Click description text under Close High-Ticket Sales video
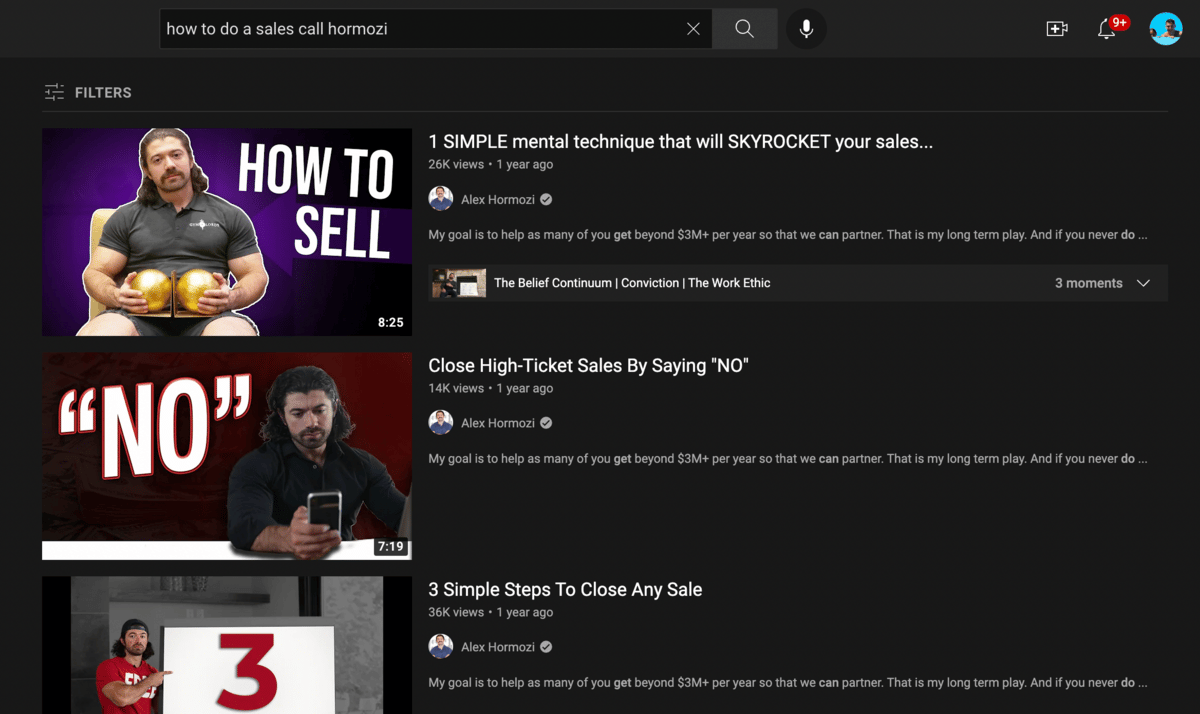The width and height of the screenshot is (1200, 714). point(788,459)
